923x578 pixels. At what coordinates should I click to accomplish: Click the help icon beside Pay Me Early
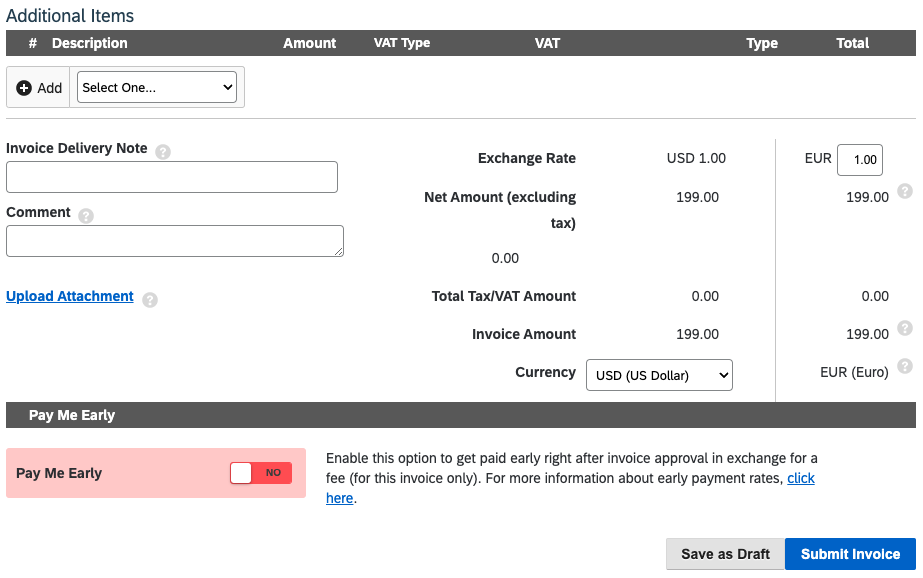(x=116, y=473)
